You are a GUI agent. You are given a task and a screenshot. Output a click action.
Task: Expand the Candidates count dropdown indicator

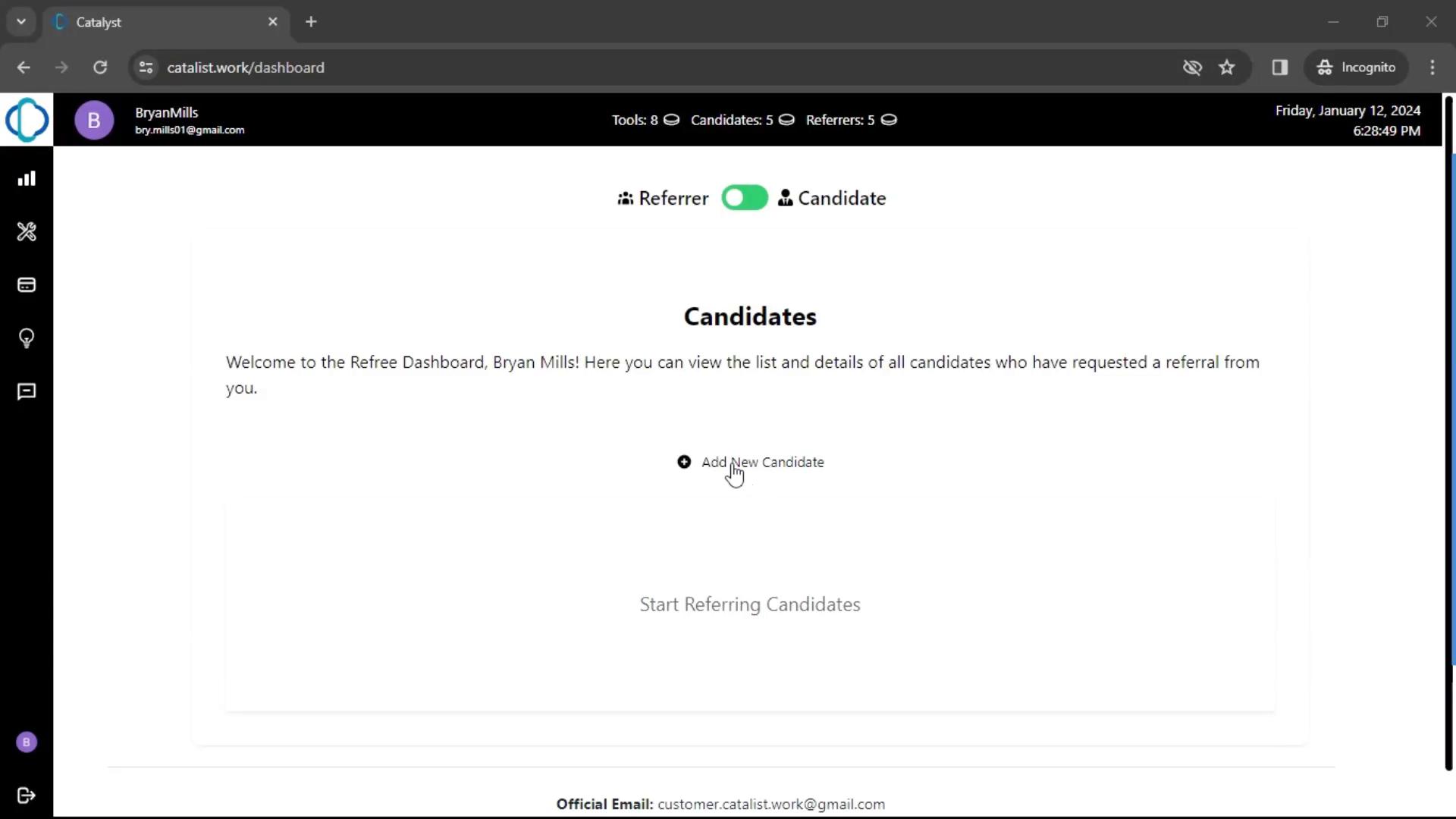coord(786,120)
